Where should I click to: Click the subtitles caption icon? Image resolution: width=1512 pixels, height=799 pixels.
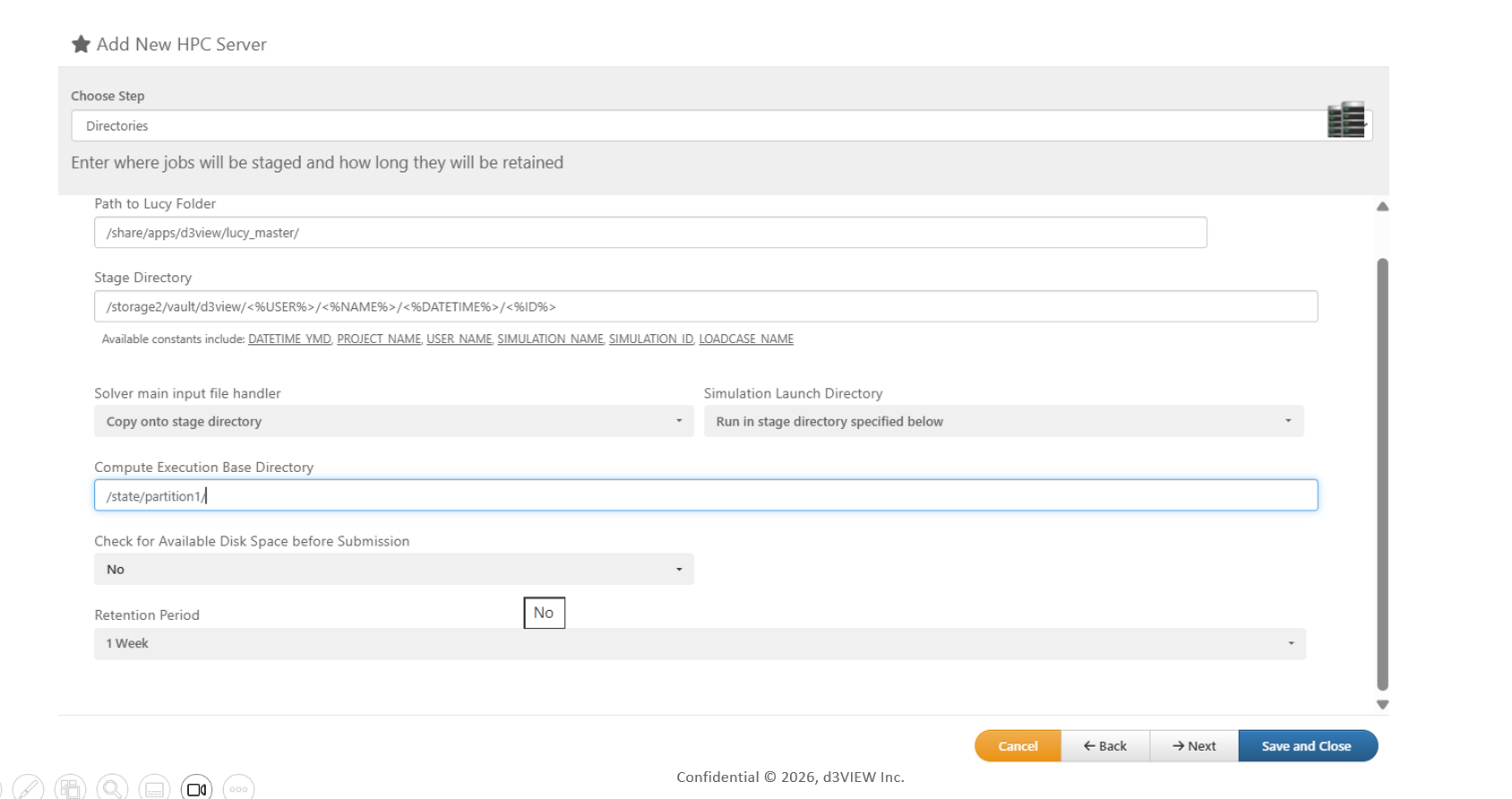(154, 788)
